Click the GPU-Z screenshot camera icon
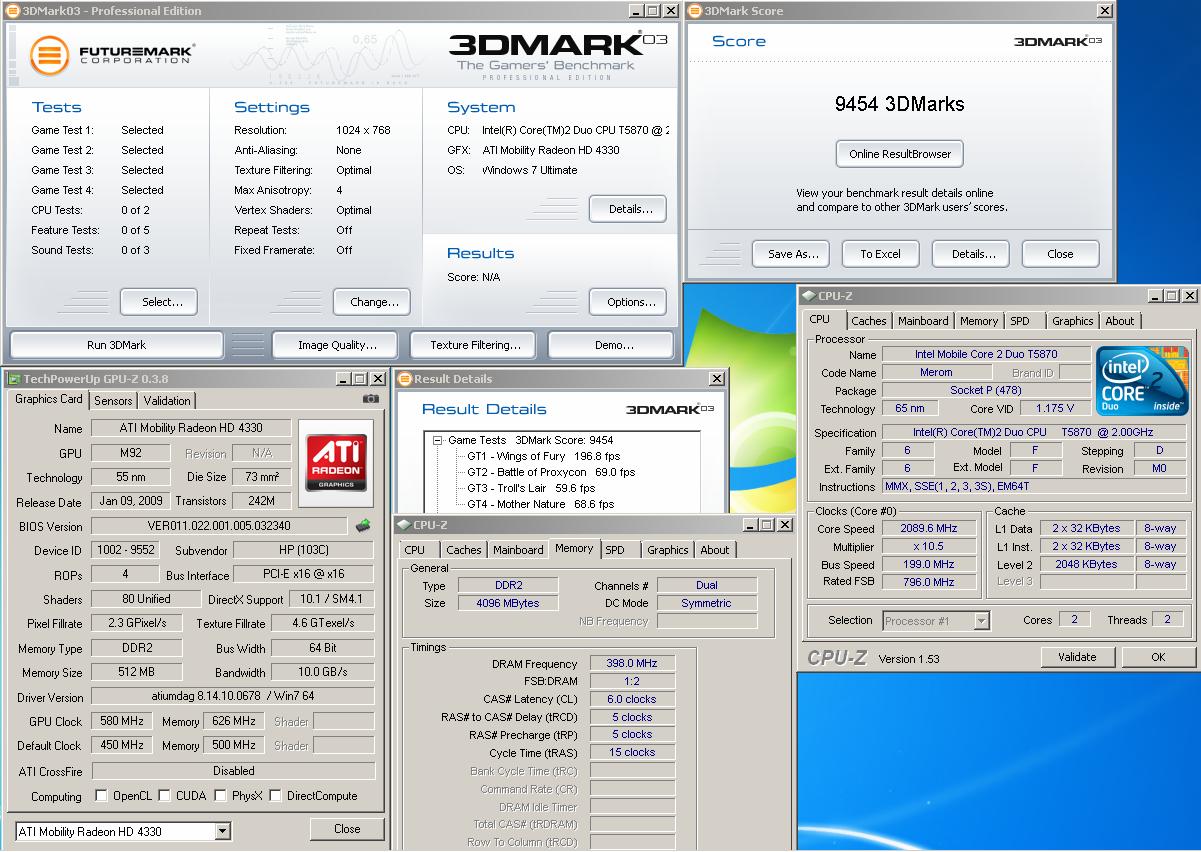The height and width of the screenshot is (852, 1201). tap(371, 398)
